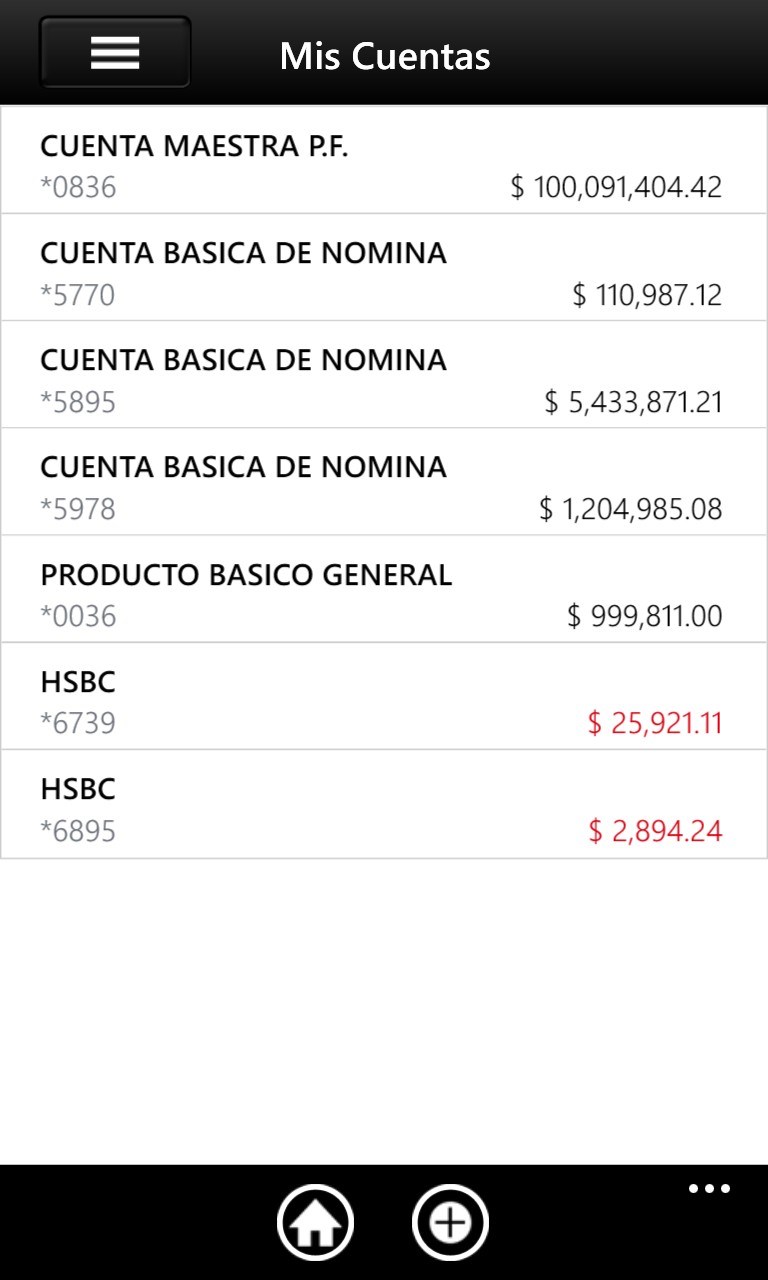Tap the home icon in bottom bar
This screenshot has height=1280, width=768.
[x=315, y=1222]
